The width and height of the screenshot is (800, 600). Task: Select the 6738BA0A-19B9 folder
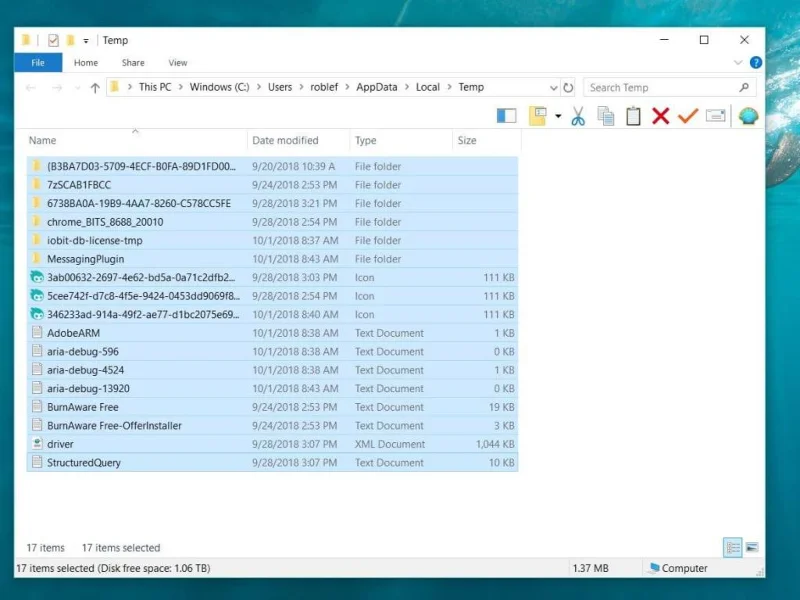click(x=272, y=203)
